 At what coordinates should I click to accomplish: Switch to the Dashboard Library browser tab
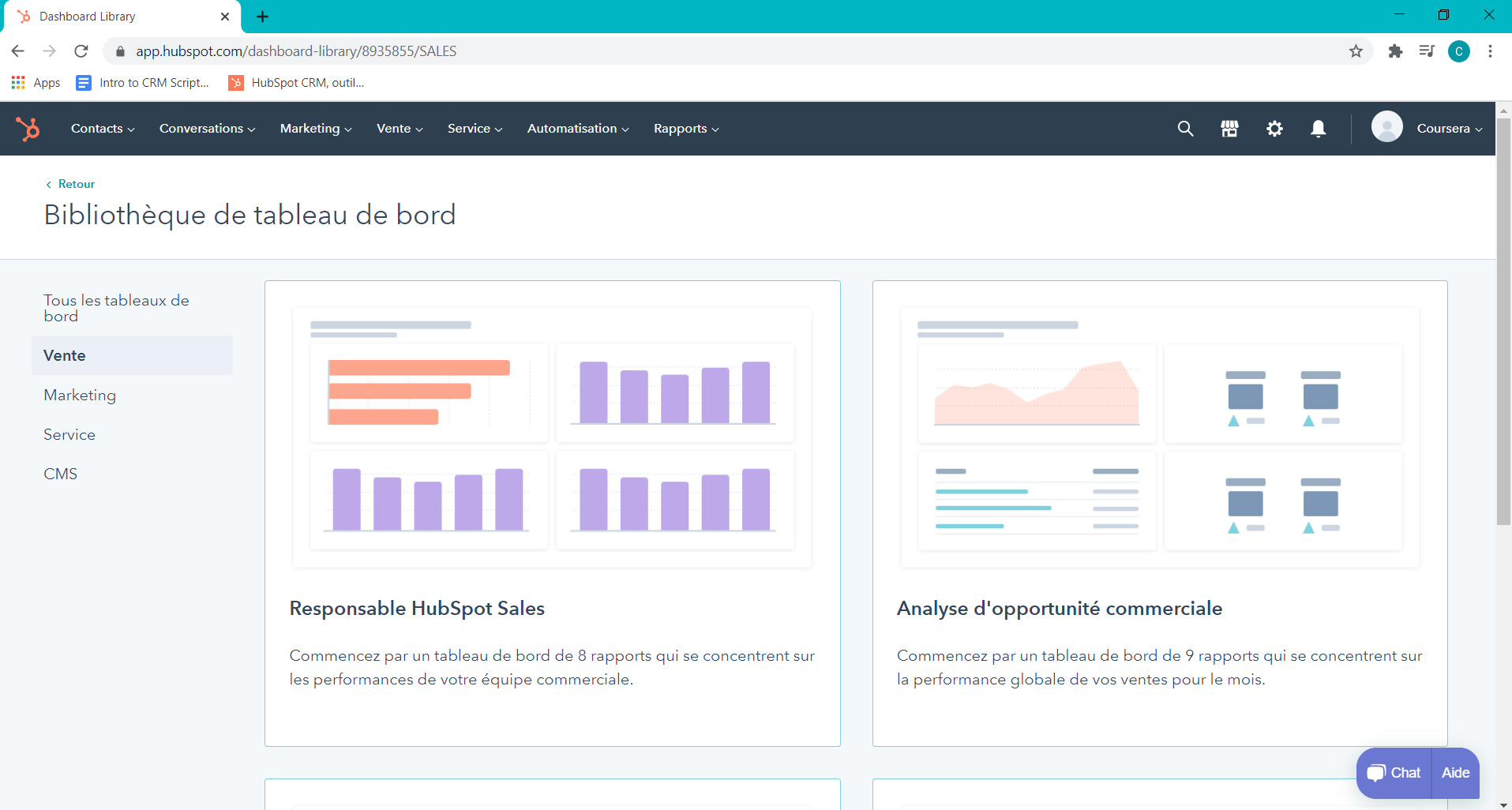click(x=122, y=17)
